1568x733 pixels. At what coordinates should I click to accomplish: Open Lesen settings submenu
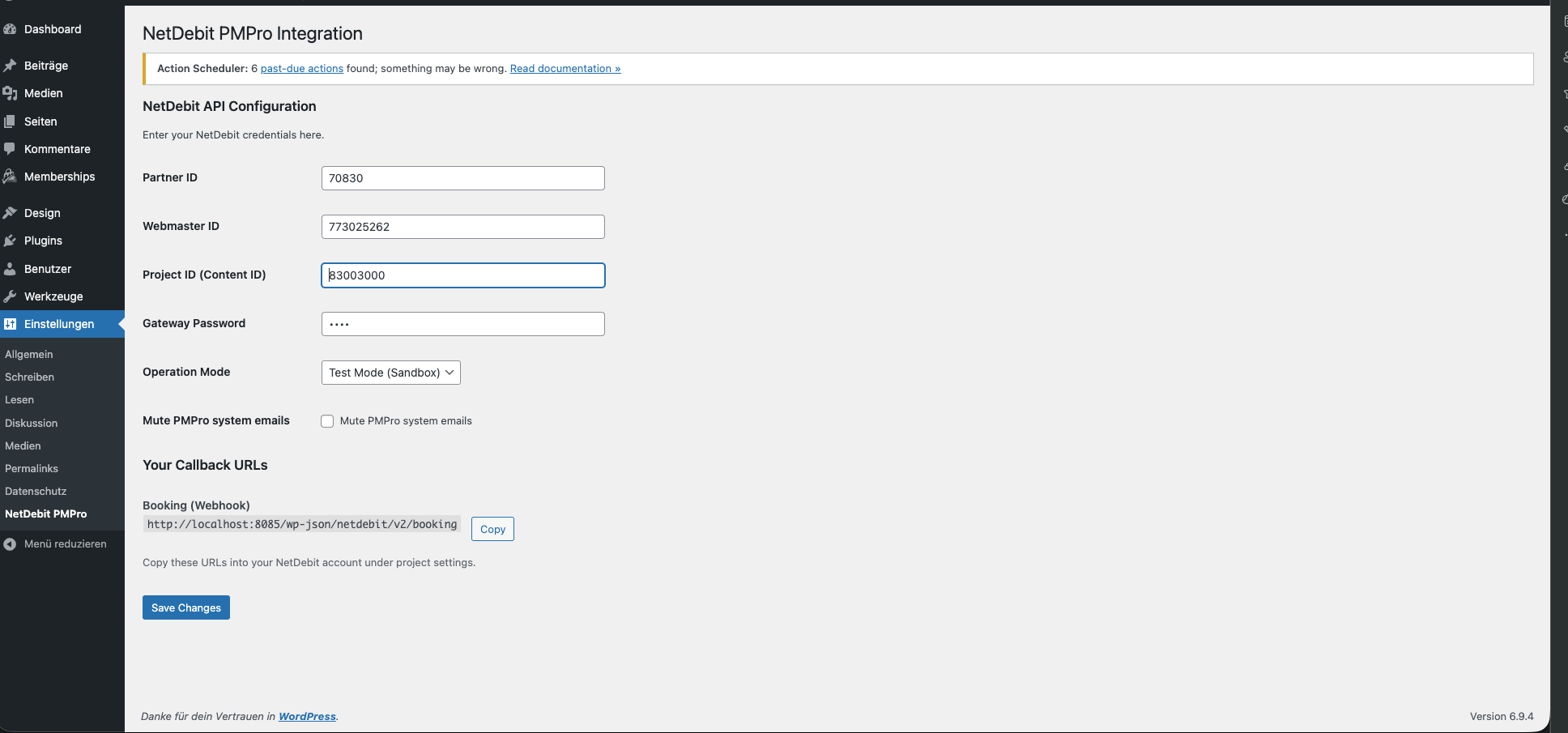point(19,400)
